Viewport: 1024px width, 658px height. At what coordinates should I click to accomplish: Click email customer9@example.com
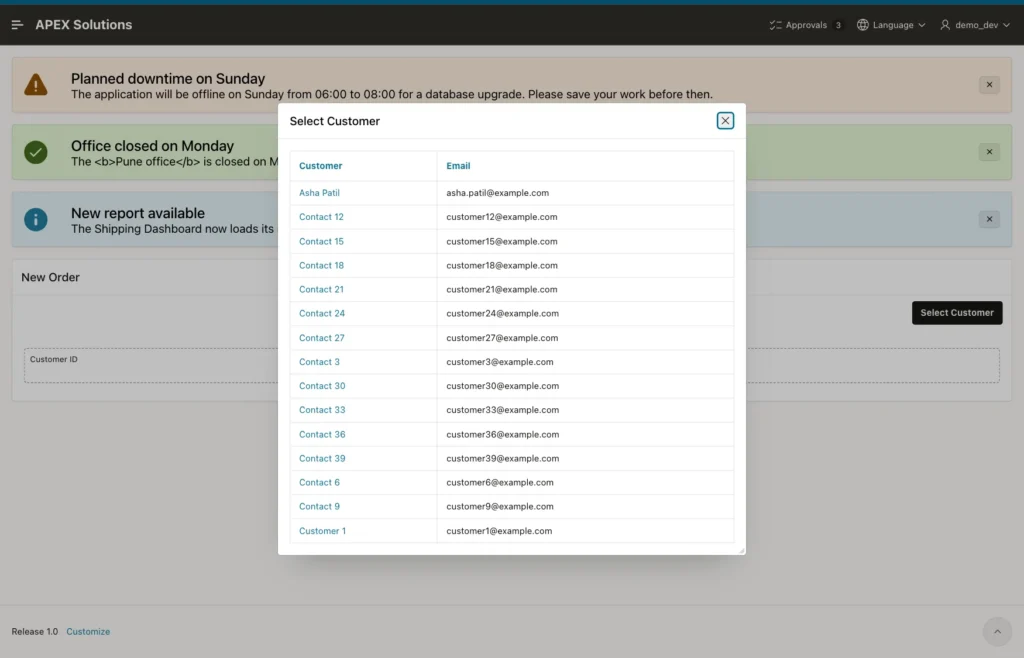pyautogui.click(x=500, y=507)
